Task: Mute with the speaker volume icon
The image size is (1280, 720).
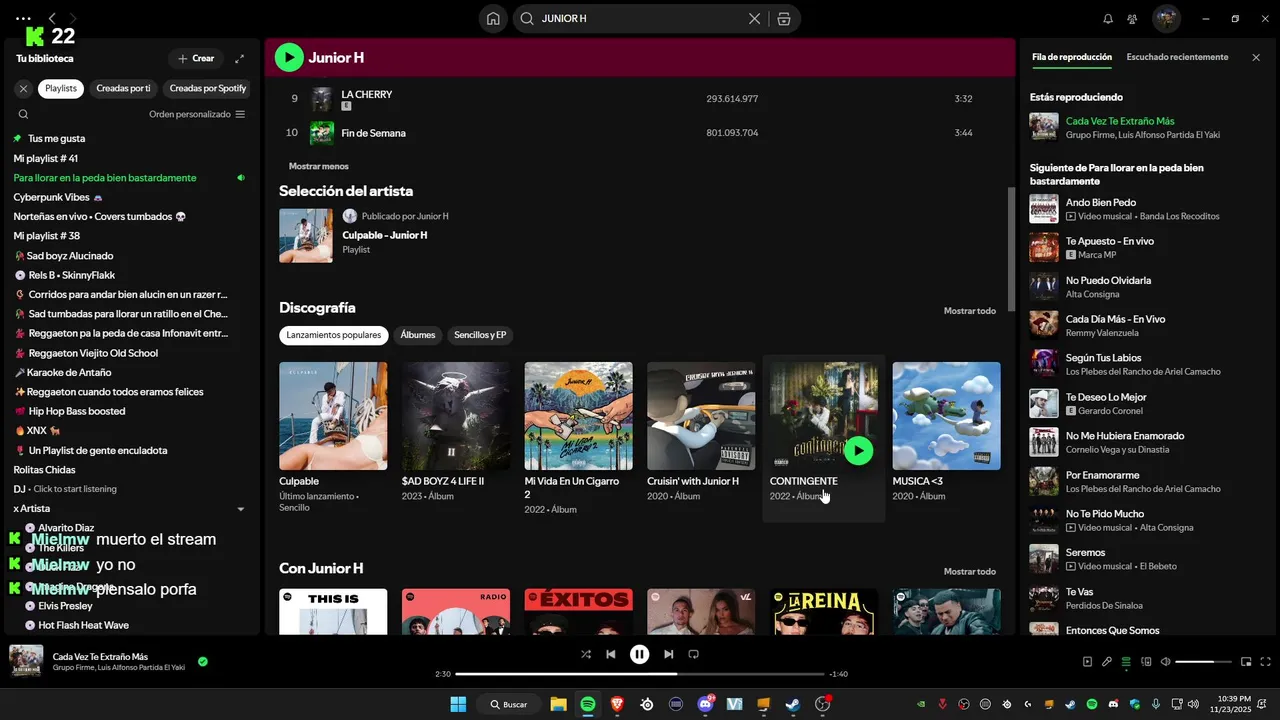Action: [1165, 661]
